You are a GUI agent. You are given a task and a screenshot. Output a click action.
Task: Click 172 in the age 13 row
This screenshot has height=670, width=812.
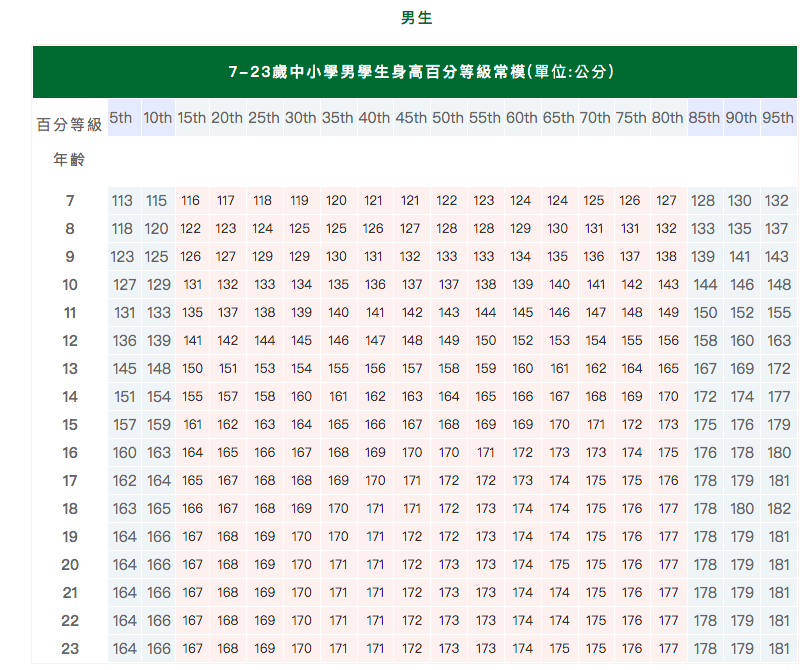[779, 369]
